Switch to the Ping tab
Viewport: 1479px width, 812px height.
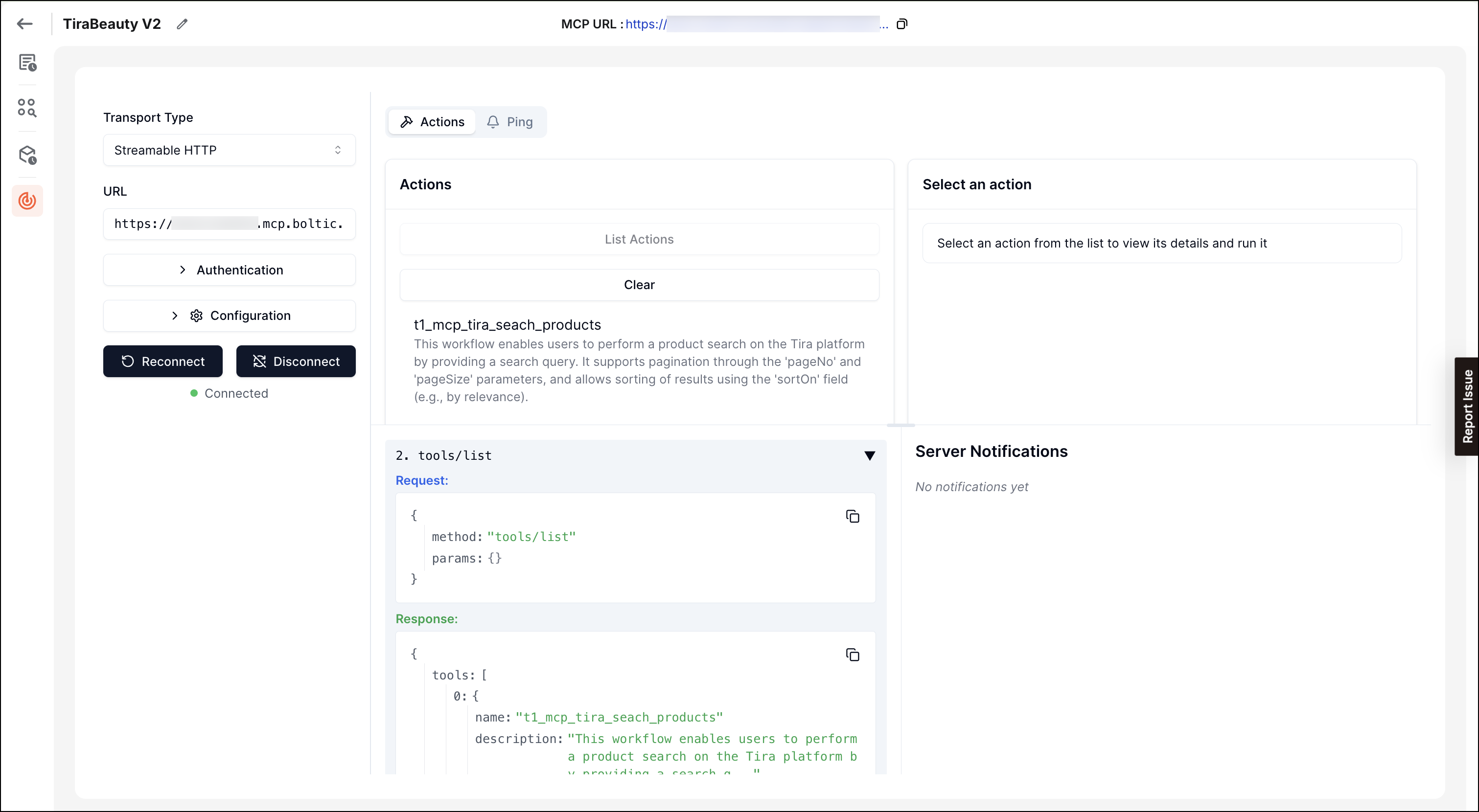pyautogui.click(x=510, y=122)
